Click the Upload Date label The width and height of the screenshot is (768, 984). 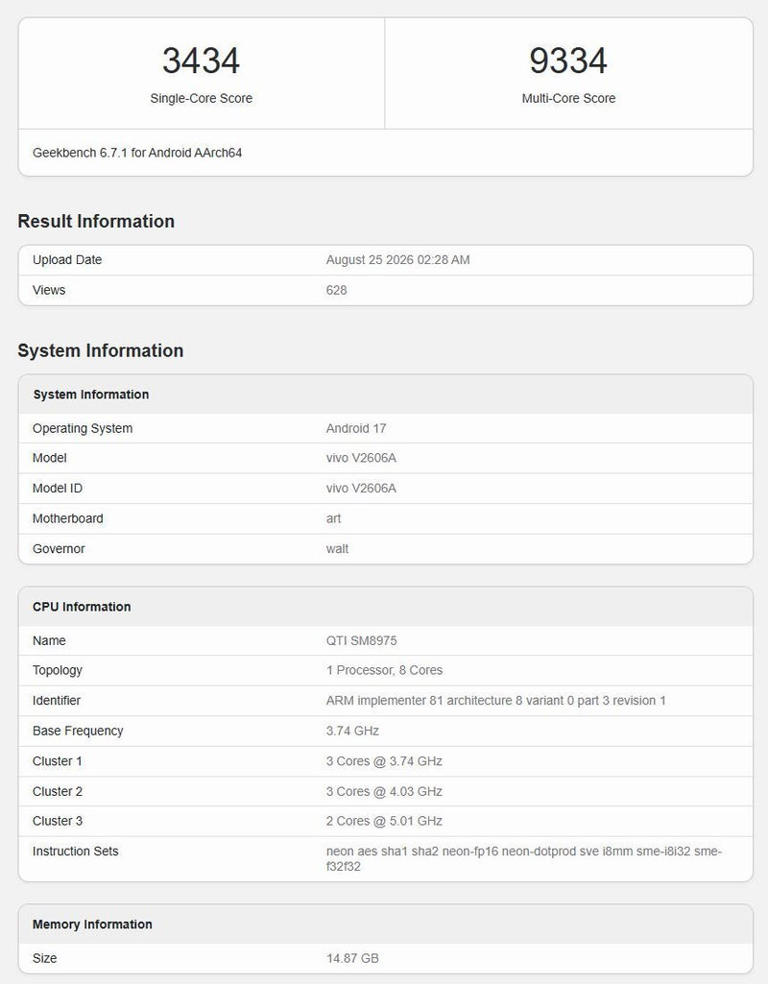pyautogui.click(x=67, y=260)
